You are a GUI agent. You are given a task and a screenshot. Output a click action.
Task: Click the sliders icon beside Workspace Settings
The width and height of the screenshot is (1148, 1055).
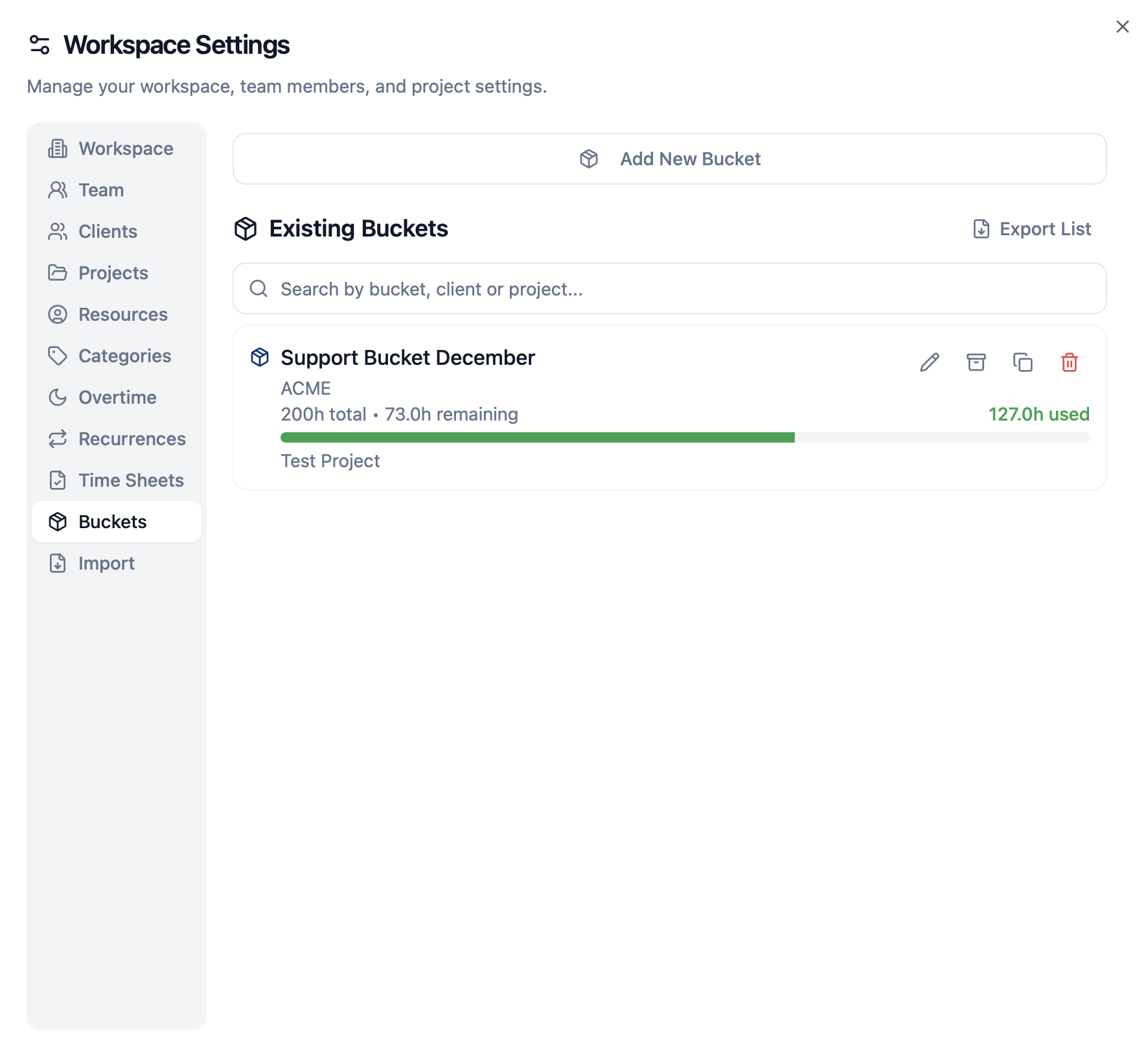40,45
